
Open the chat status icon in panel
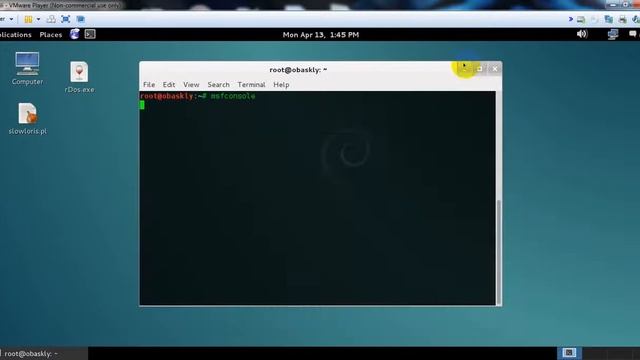[633, 34]
